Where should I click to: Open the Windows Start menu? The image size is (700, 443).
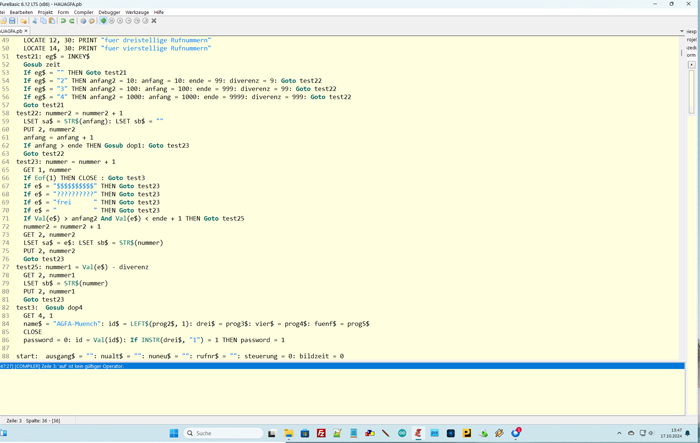pyautogui.click(x=174, y=433)
